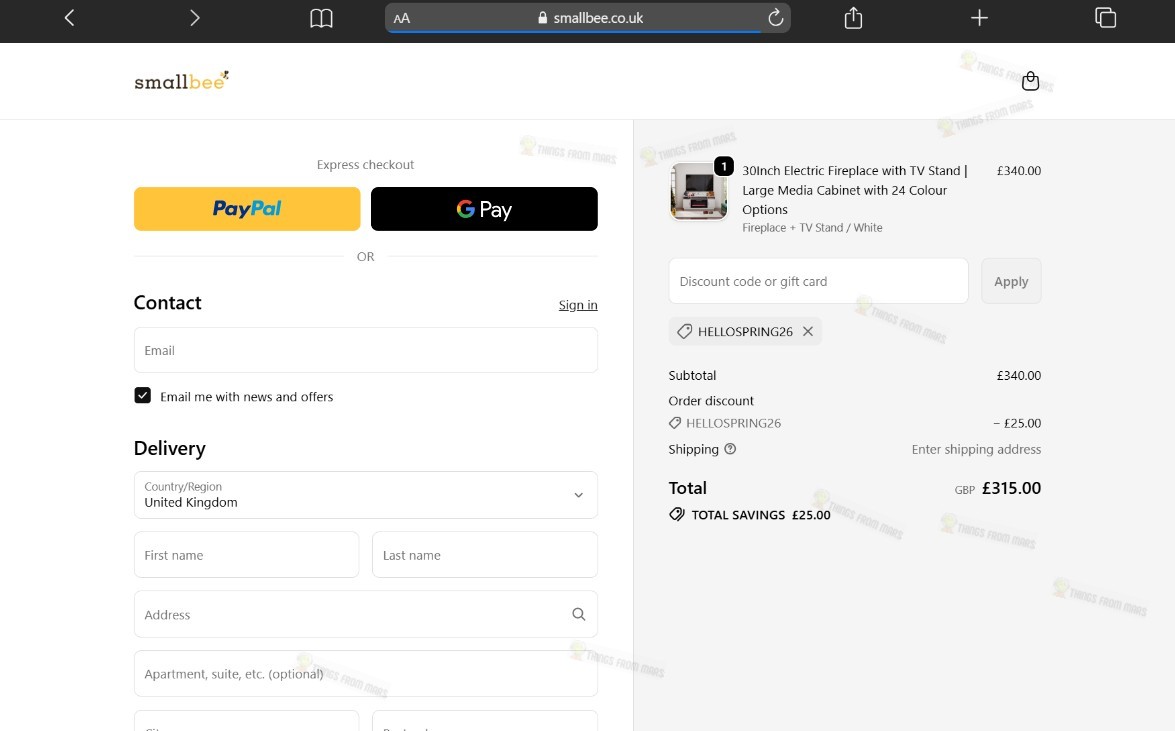Show all open tabs icon

(x=1105, y=17)
